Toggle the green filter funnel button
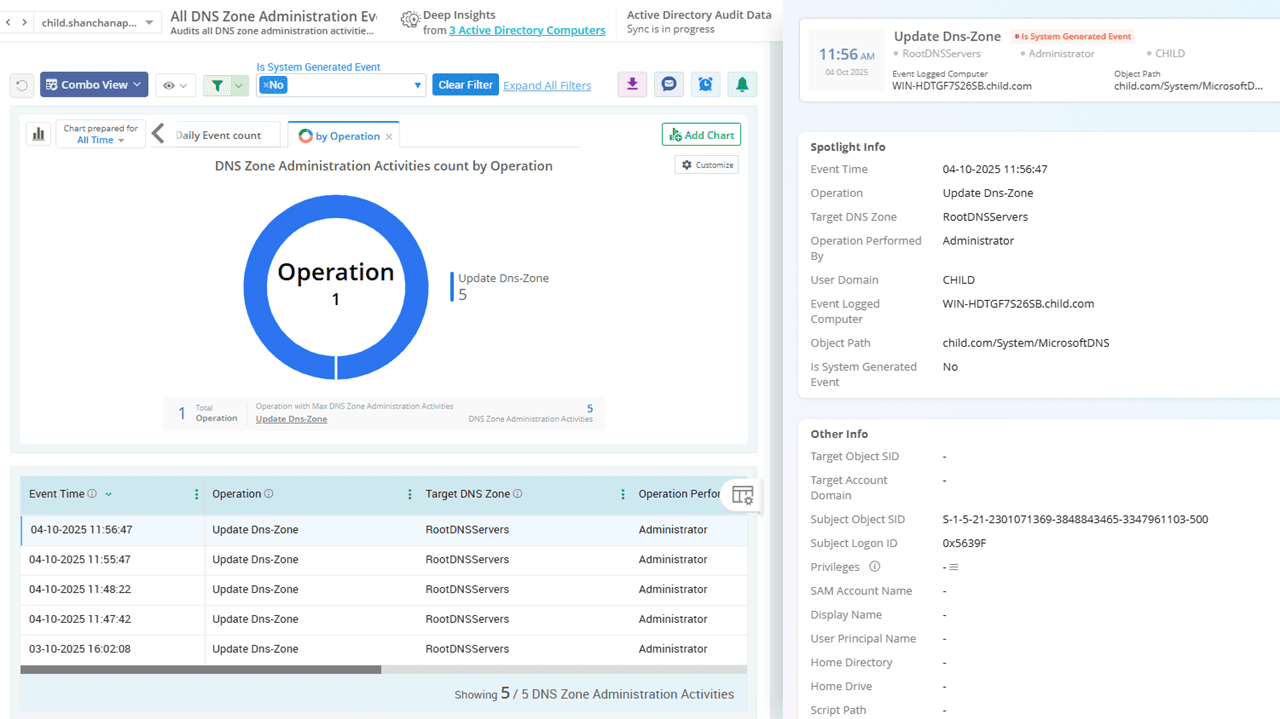Image resolution: width=1280 pixels, height=719 pixels. [216, 86]
